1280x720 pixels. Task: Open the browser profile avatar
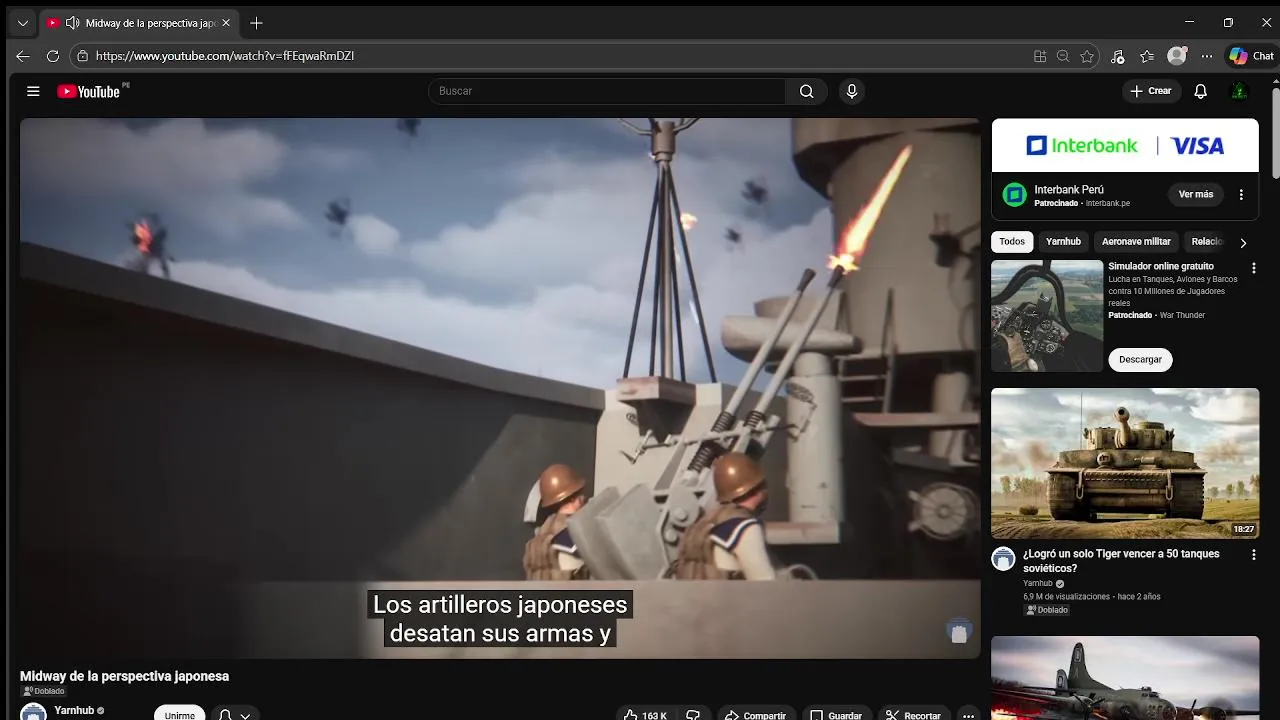(x=1177, y=56)
